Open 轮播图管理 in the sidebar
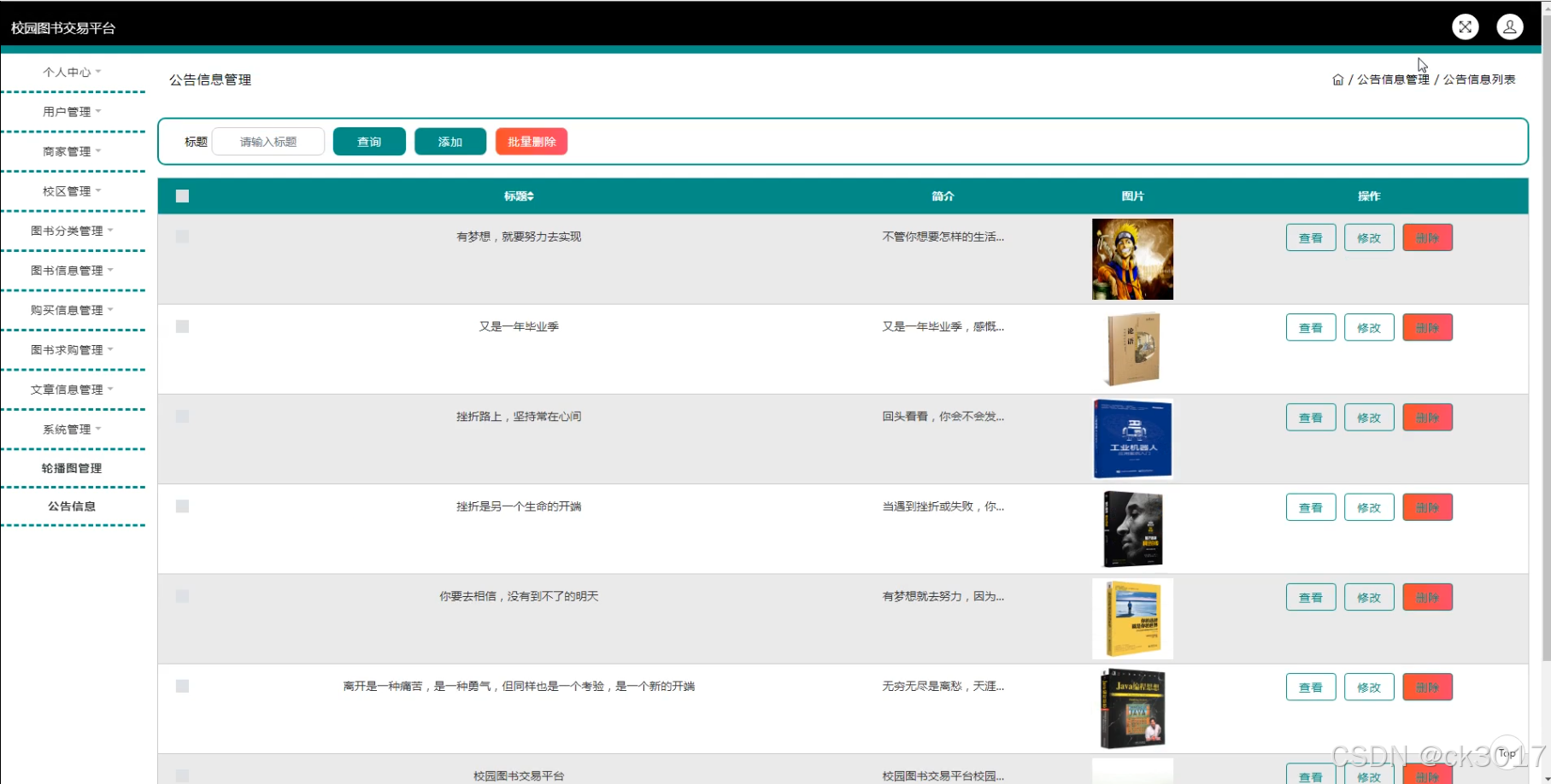Viewport: 1551px width, 784px height. click(x=73, y=468)
